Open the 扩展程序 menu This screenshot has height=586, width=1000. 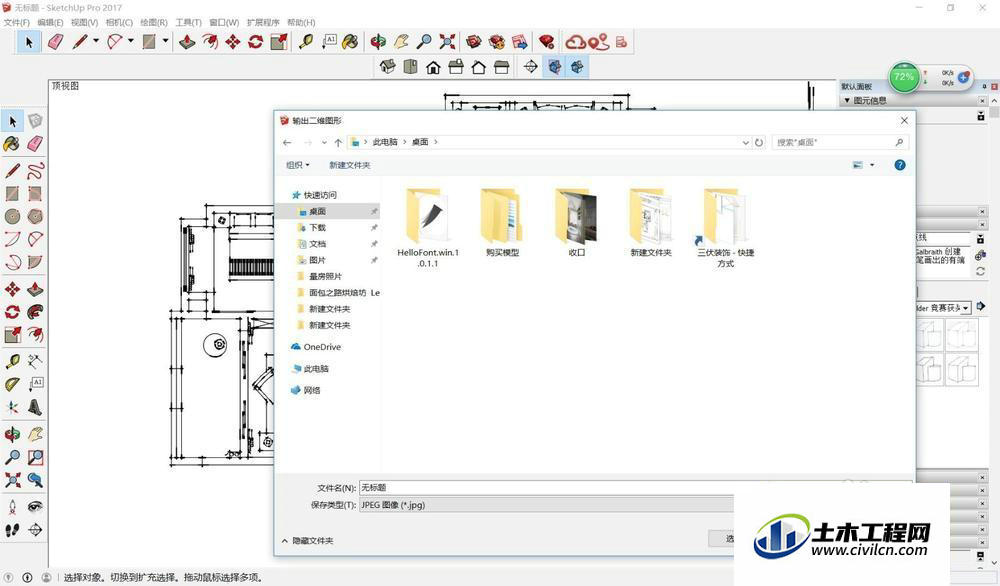click(x=263, y=22)
